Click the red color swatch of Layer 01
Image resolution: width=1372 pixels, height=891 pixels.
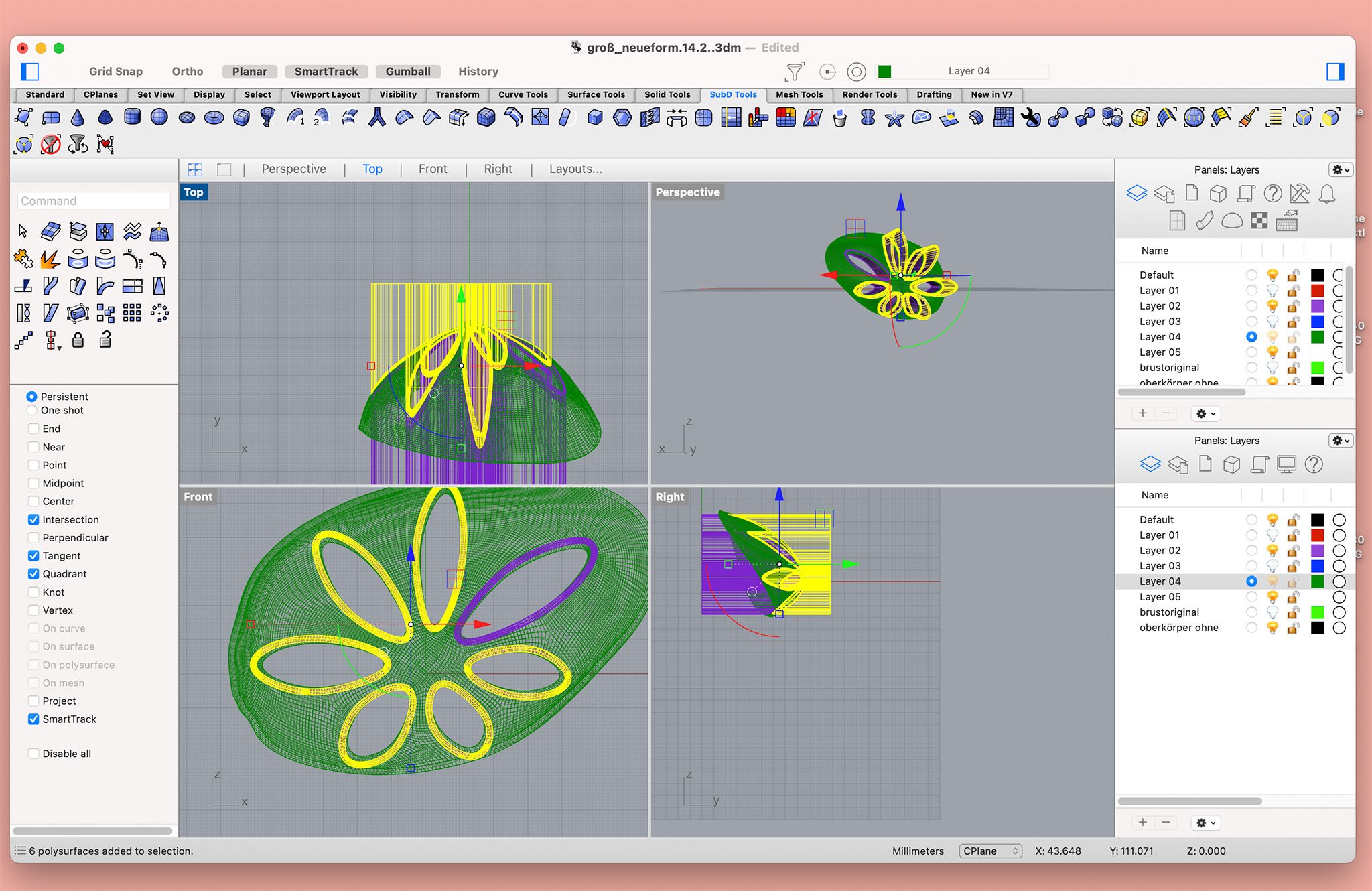point(1317,291)
